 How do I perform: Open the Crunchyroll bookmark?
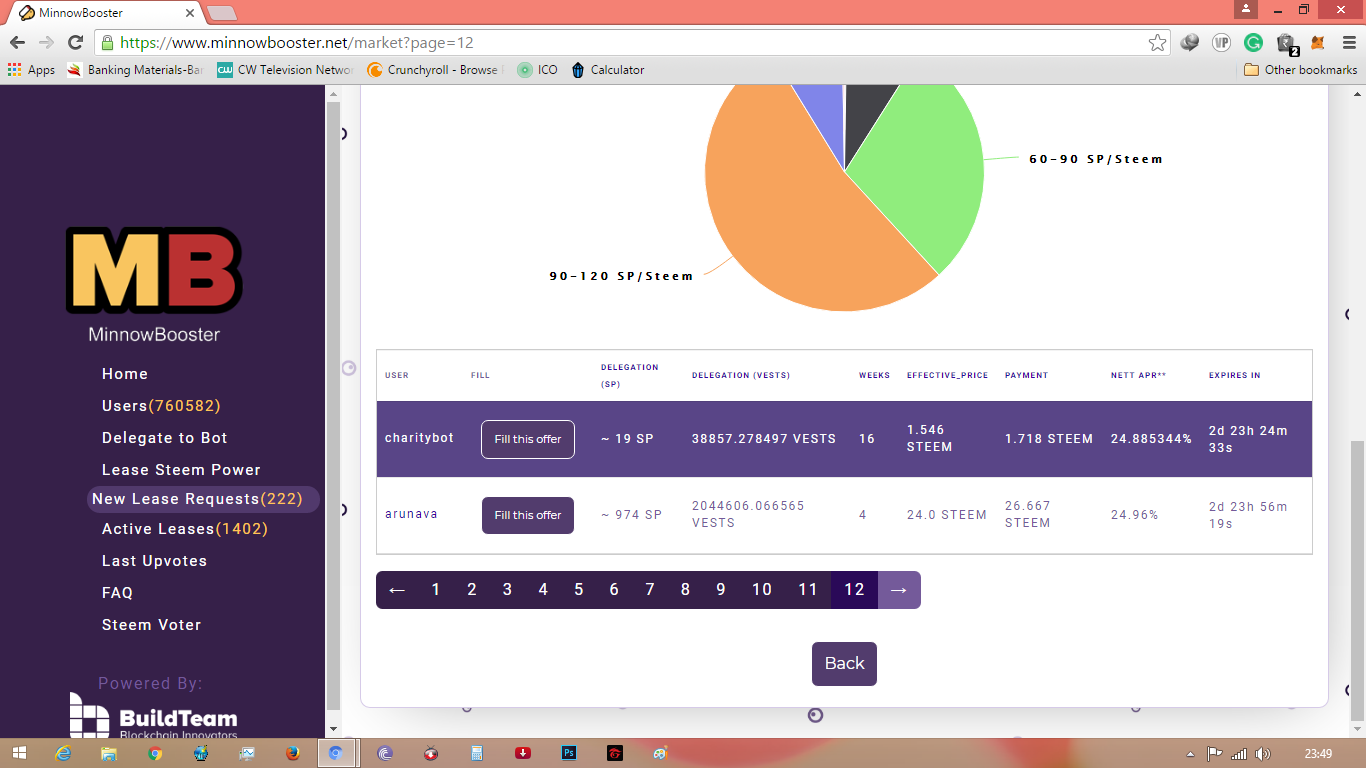tap(435, 70)
